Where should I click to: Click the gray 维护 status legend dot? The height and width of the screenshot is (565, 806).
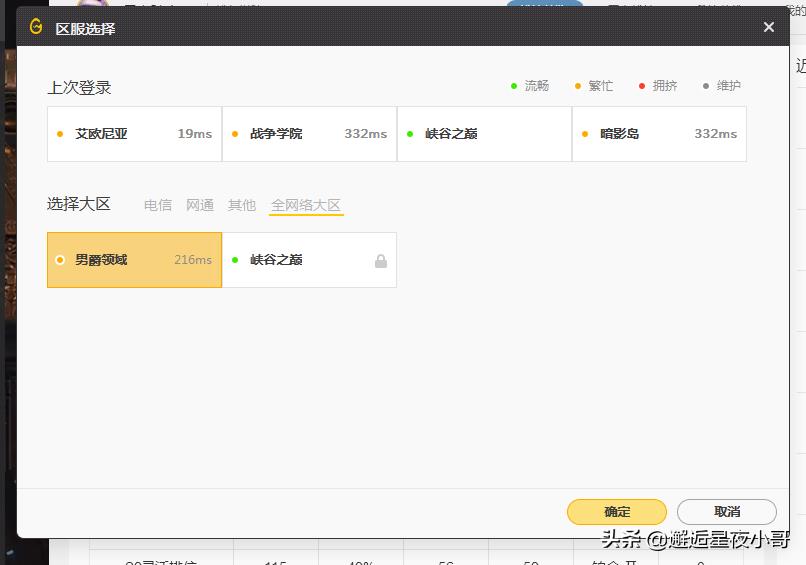(706, 86)
